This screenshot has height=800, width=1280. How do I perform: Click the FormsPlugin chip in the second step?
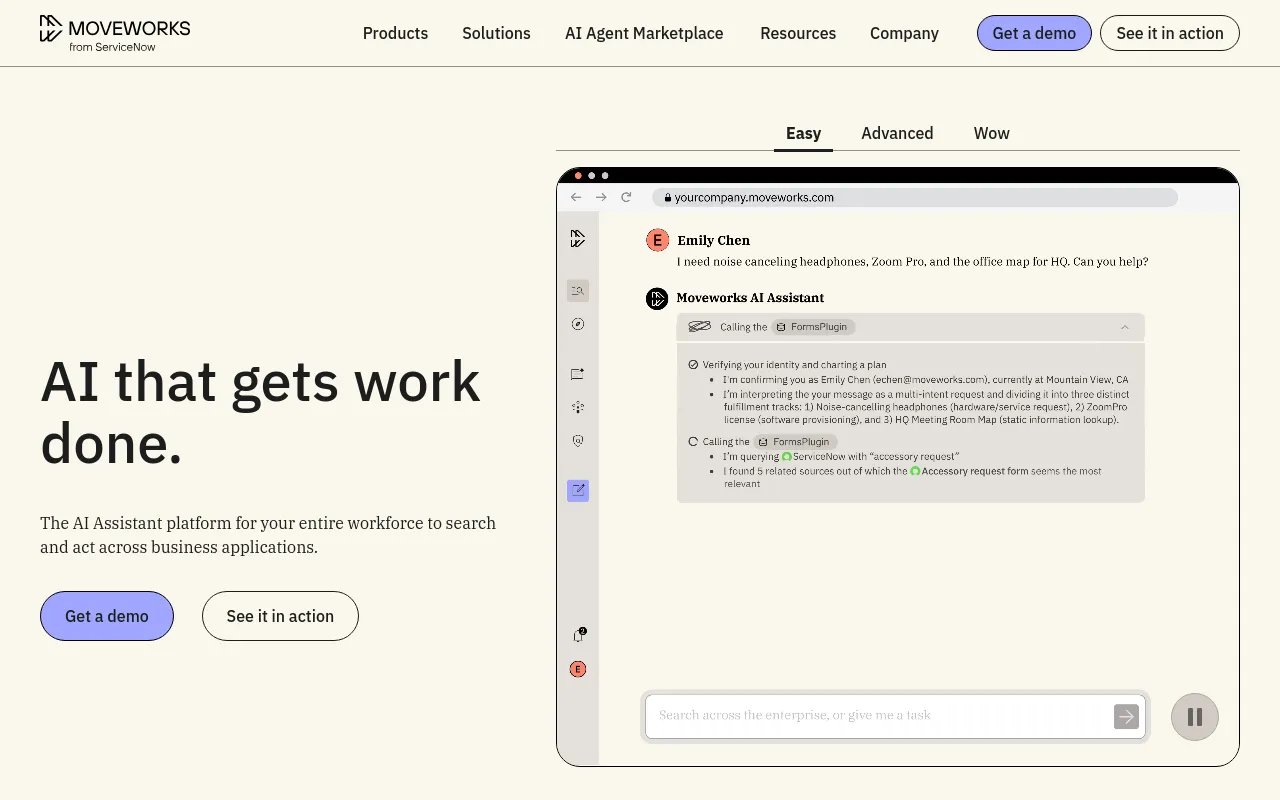tap(796, 441)
